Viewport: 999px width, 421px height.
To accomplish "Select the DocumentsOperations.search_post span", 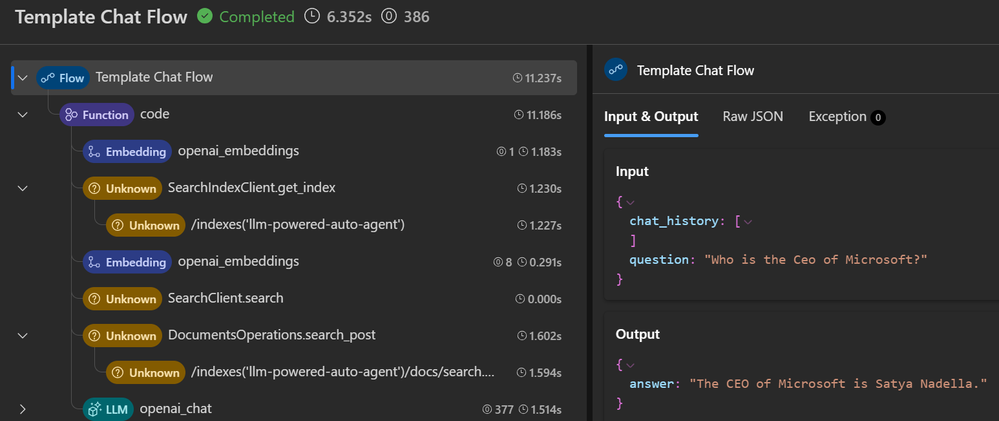I will point(294,336).
